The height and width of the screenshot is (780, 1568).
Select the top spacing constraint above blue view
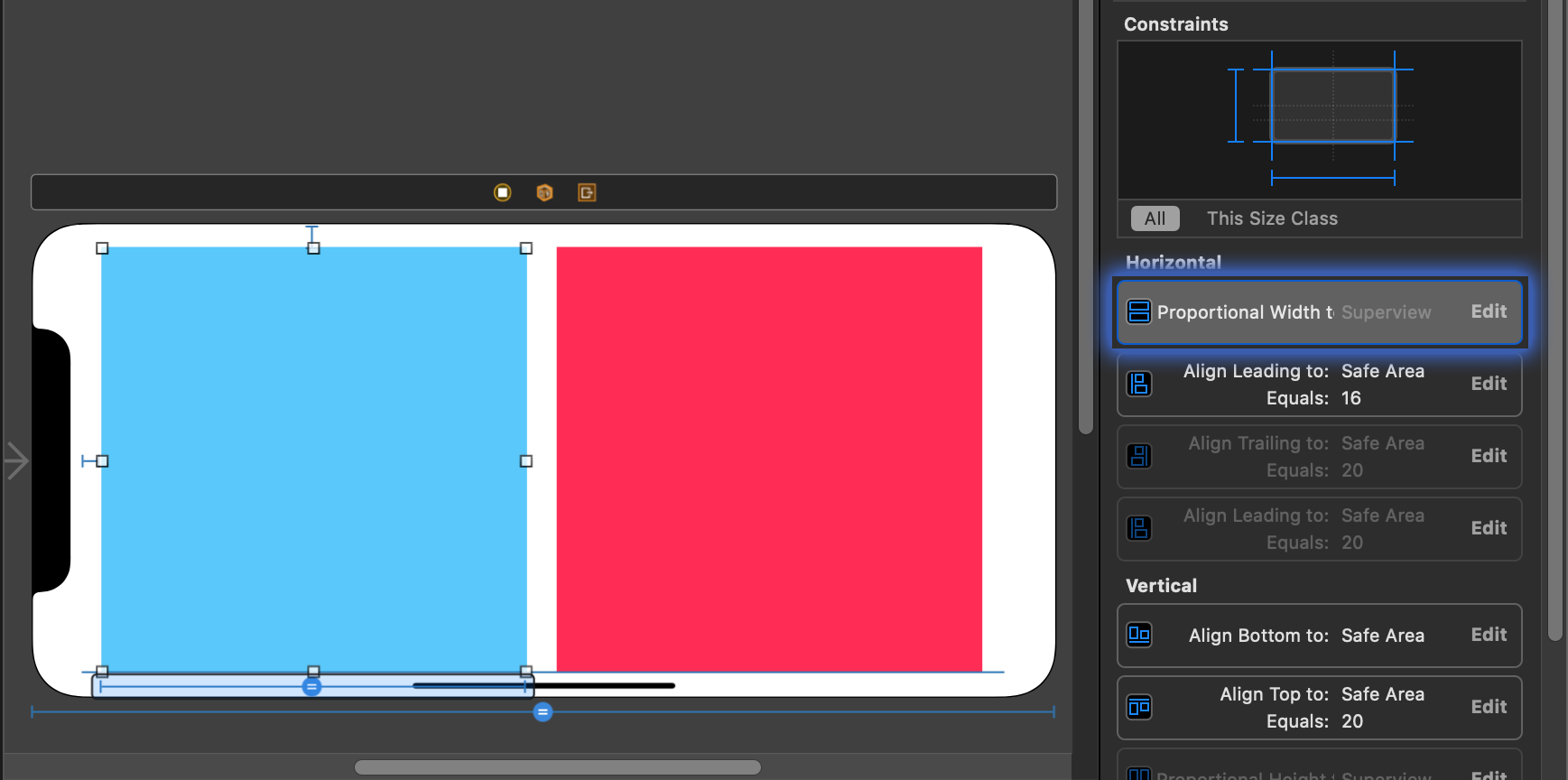312,234
